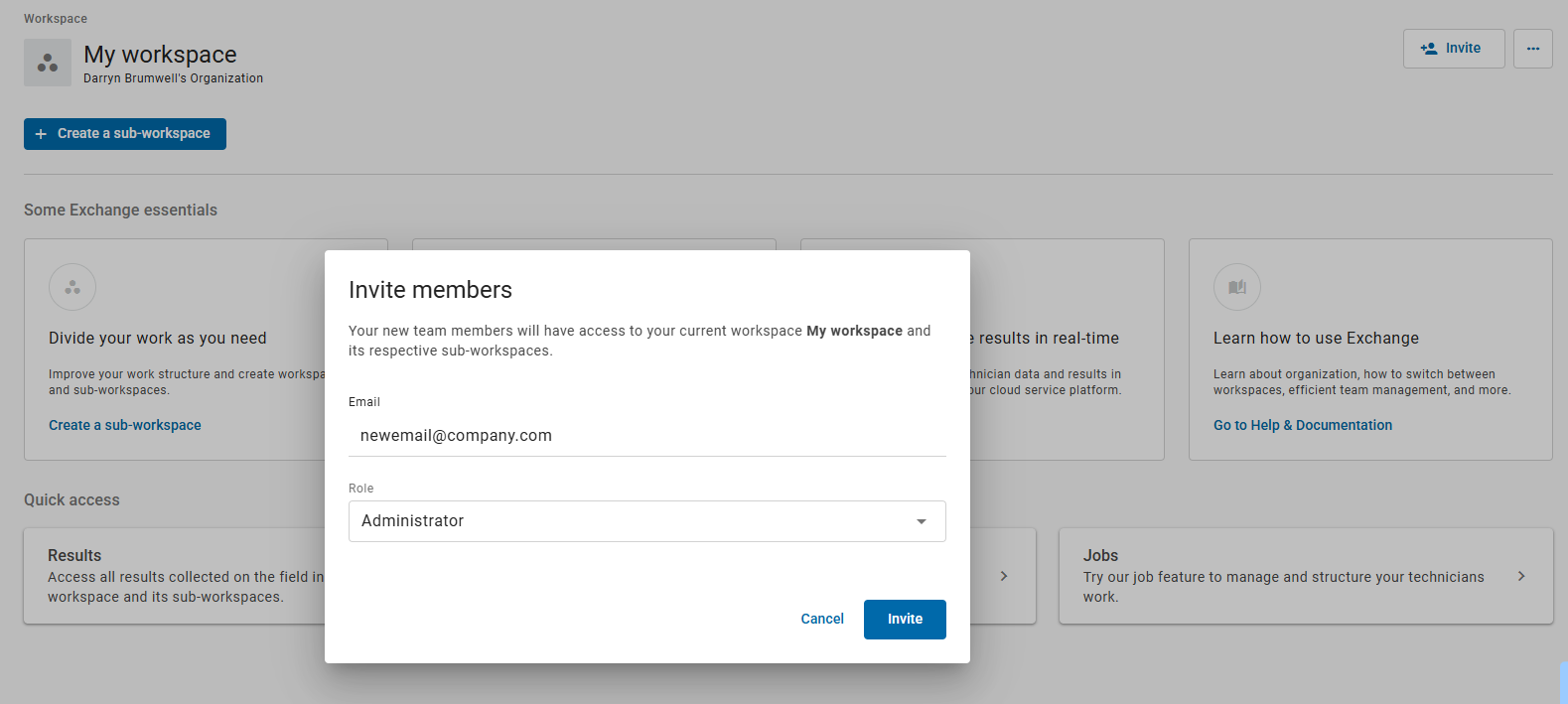Click the book icon in Learn card

1237,287
